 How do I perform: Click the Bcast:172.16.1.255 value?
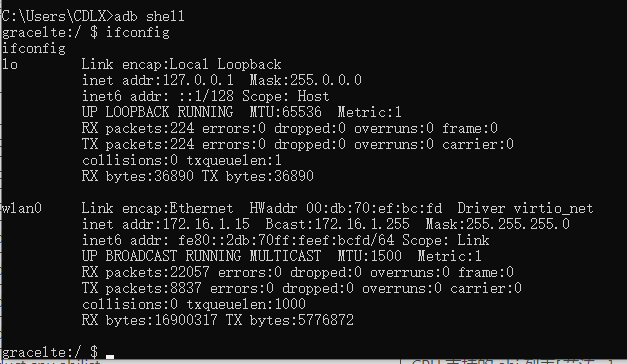click(x=337, y=224)
